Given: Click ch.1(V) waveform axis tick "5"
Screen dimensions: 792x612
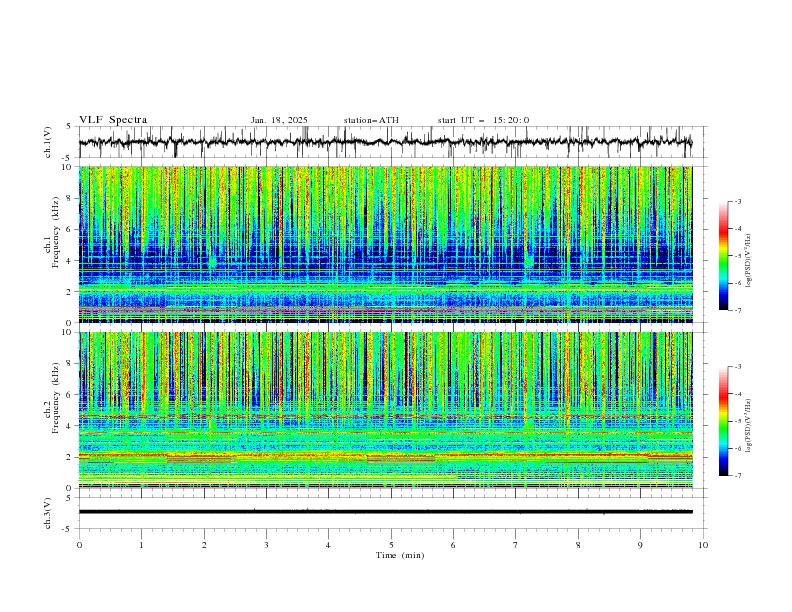Looking at the screenshot, I should click(x=68, y=127).
